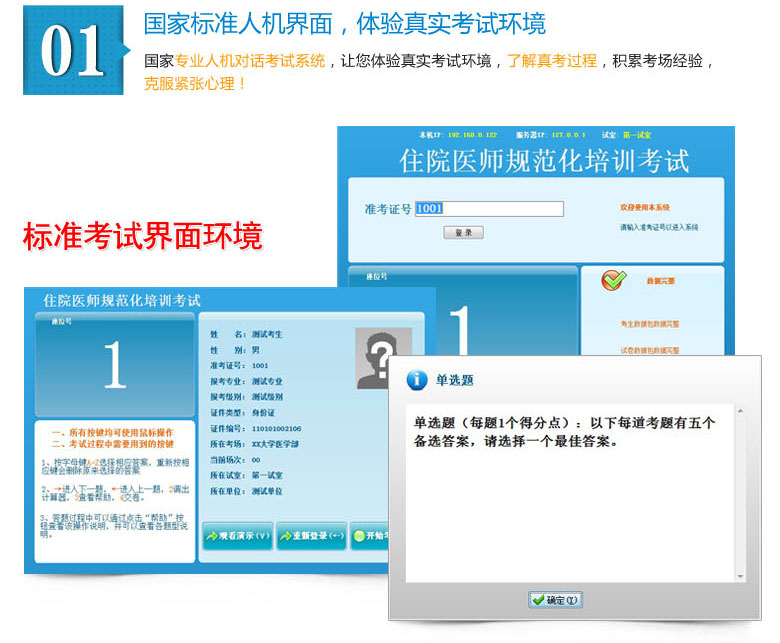Screen dimensions: 780x643
Task: Click the 准考证号 input field
Action: 489,209
